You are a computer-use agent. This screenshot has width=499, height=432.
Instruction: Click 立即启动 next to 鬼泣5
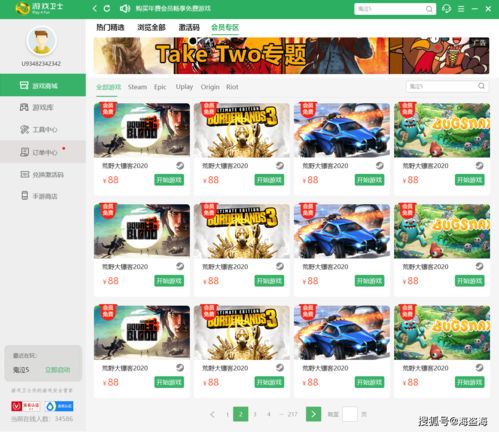[58, 370]
